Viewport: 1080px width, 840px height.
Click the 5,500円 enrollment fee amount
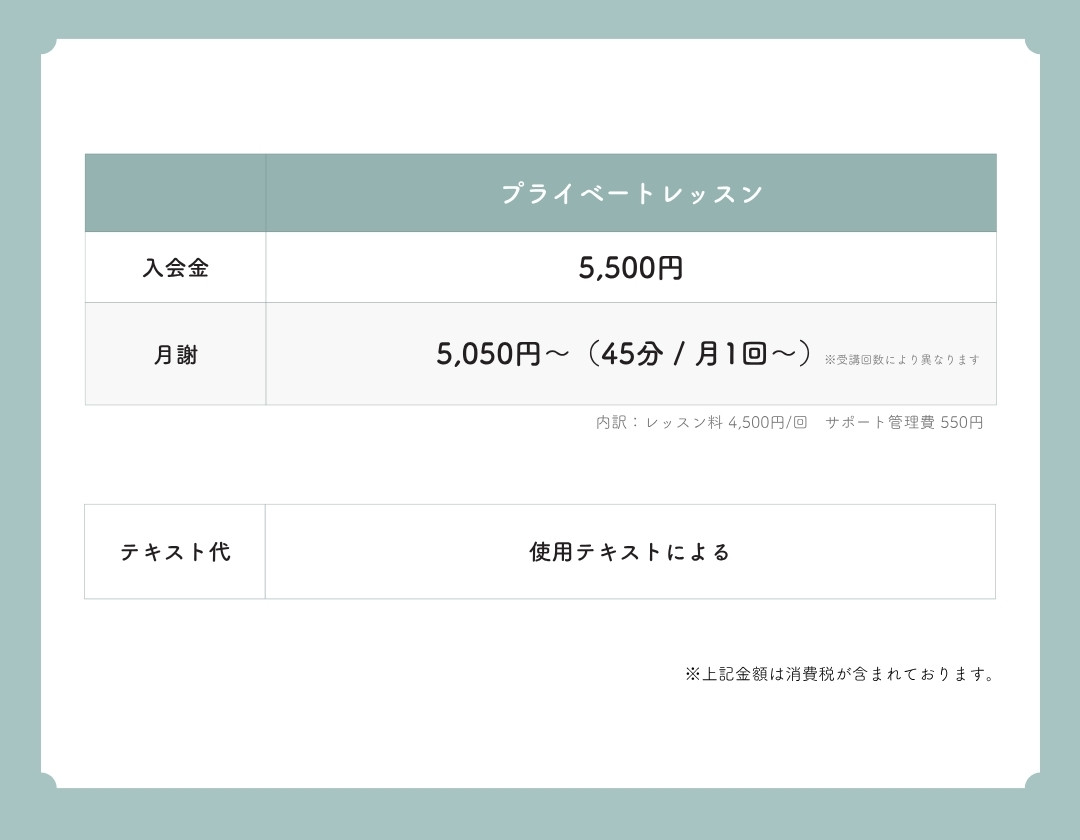tap(631, 268)
